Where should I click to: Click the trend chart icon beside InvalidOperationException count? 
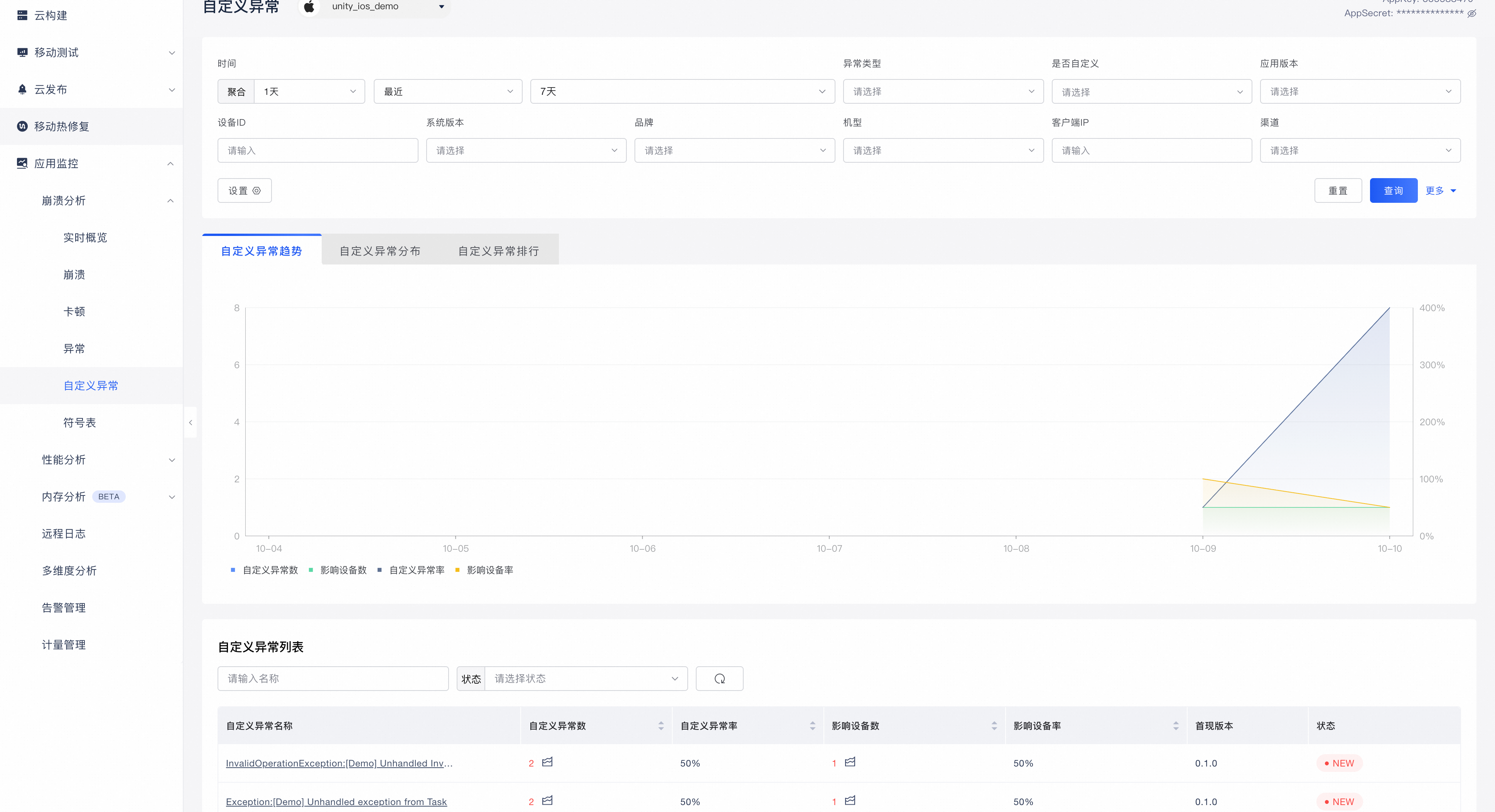pyautogui.click(x=547, y=762)
